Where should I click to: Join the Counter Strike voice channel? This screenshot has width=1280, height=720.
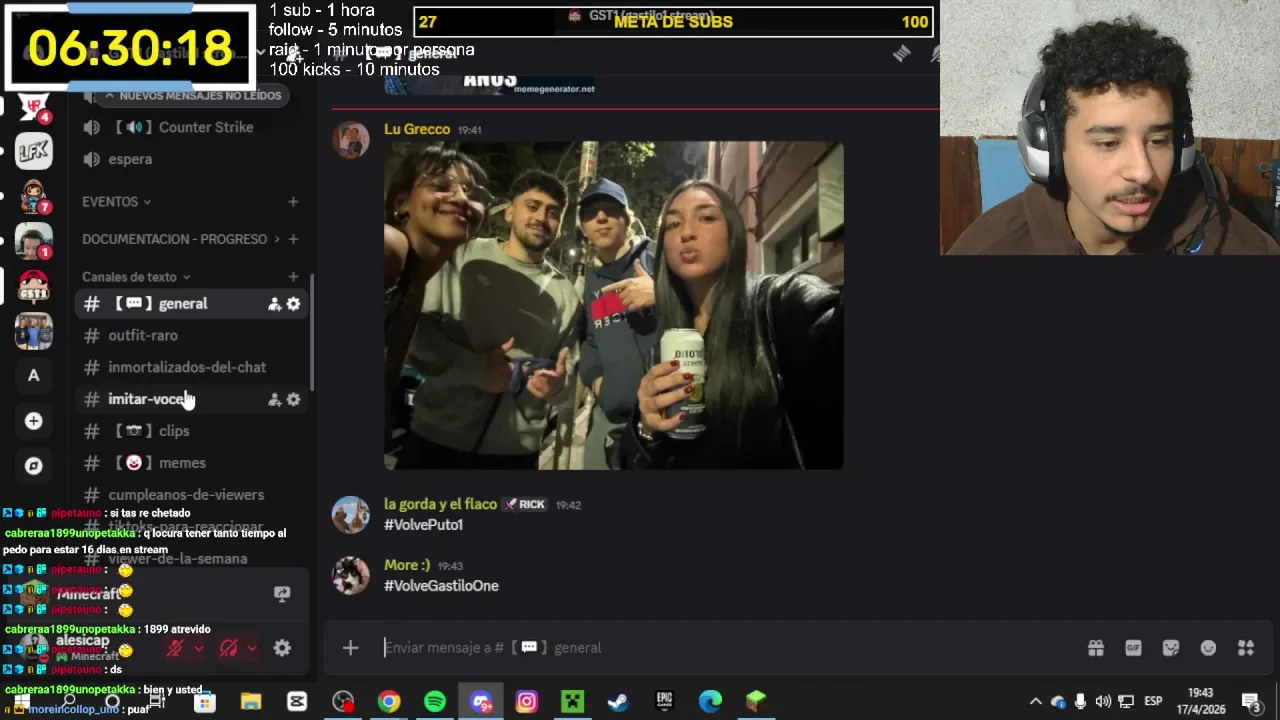point(191,127)
